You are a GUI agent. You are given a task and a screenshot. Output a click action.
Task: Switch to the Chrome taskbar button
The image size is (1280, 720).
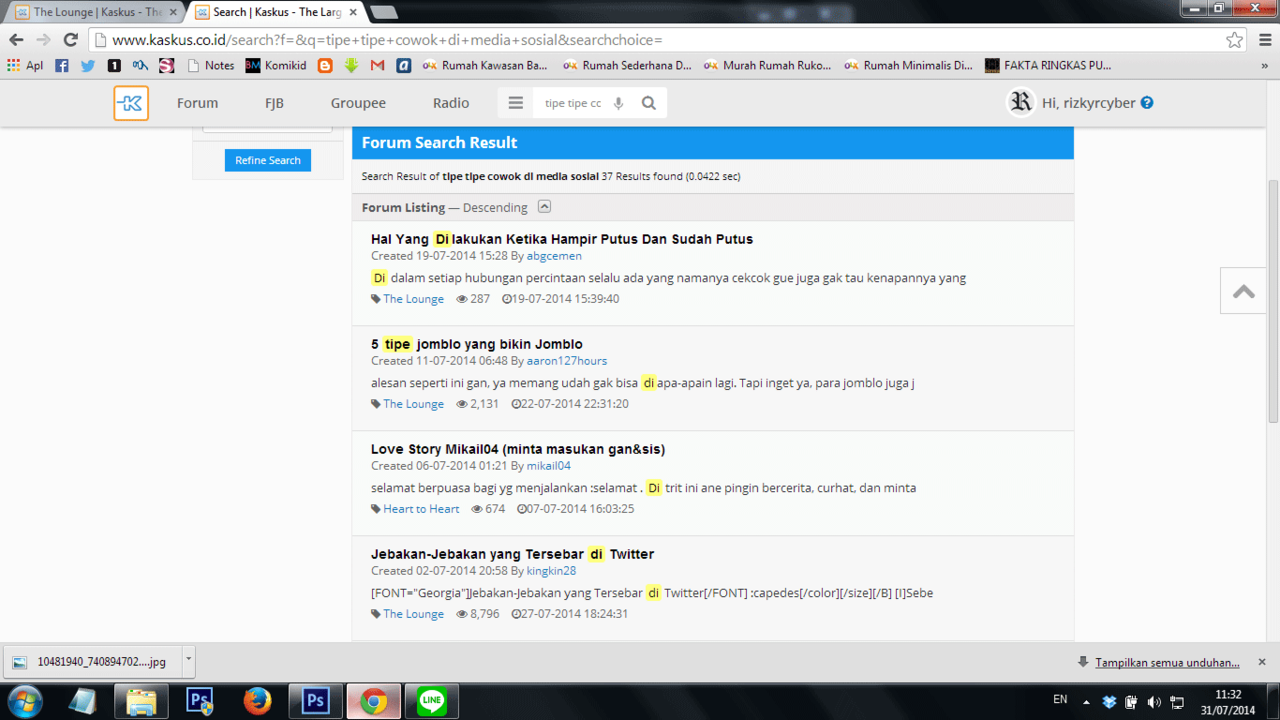coord(374,701)
